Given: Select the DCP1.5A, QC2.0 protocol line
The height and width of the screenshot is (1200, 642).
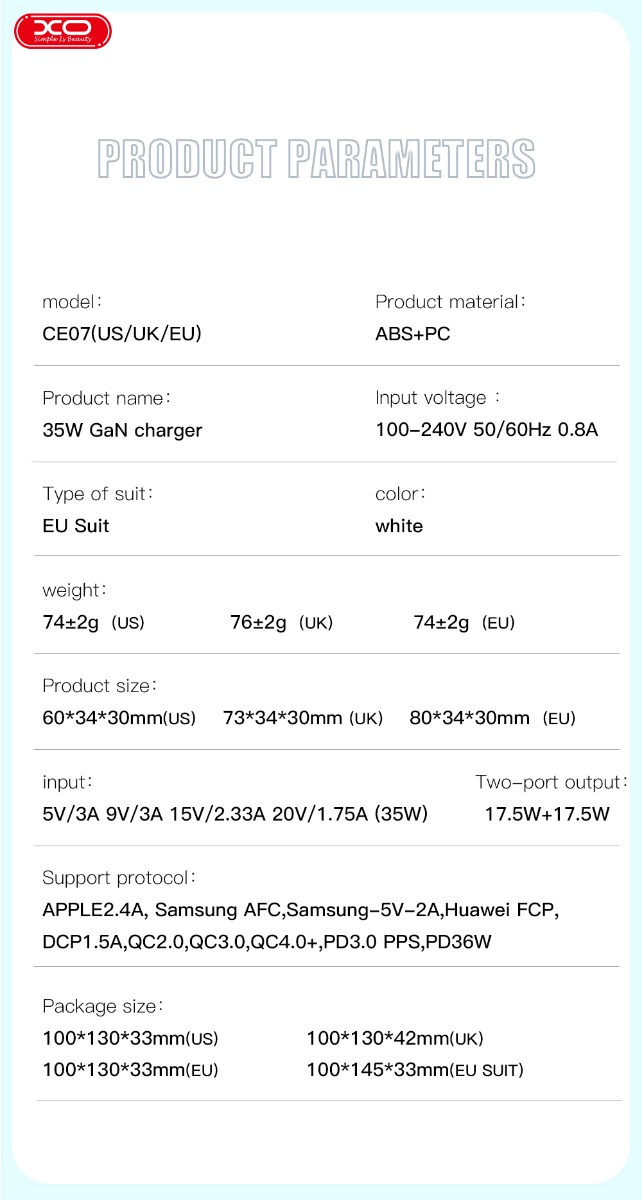Looking at the screenshot, I should click(267, 942).
